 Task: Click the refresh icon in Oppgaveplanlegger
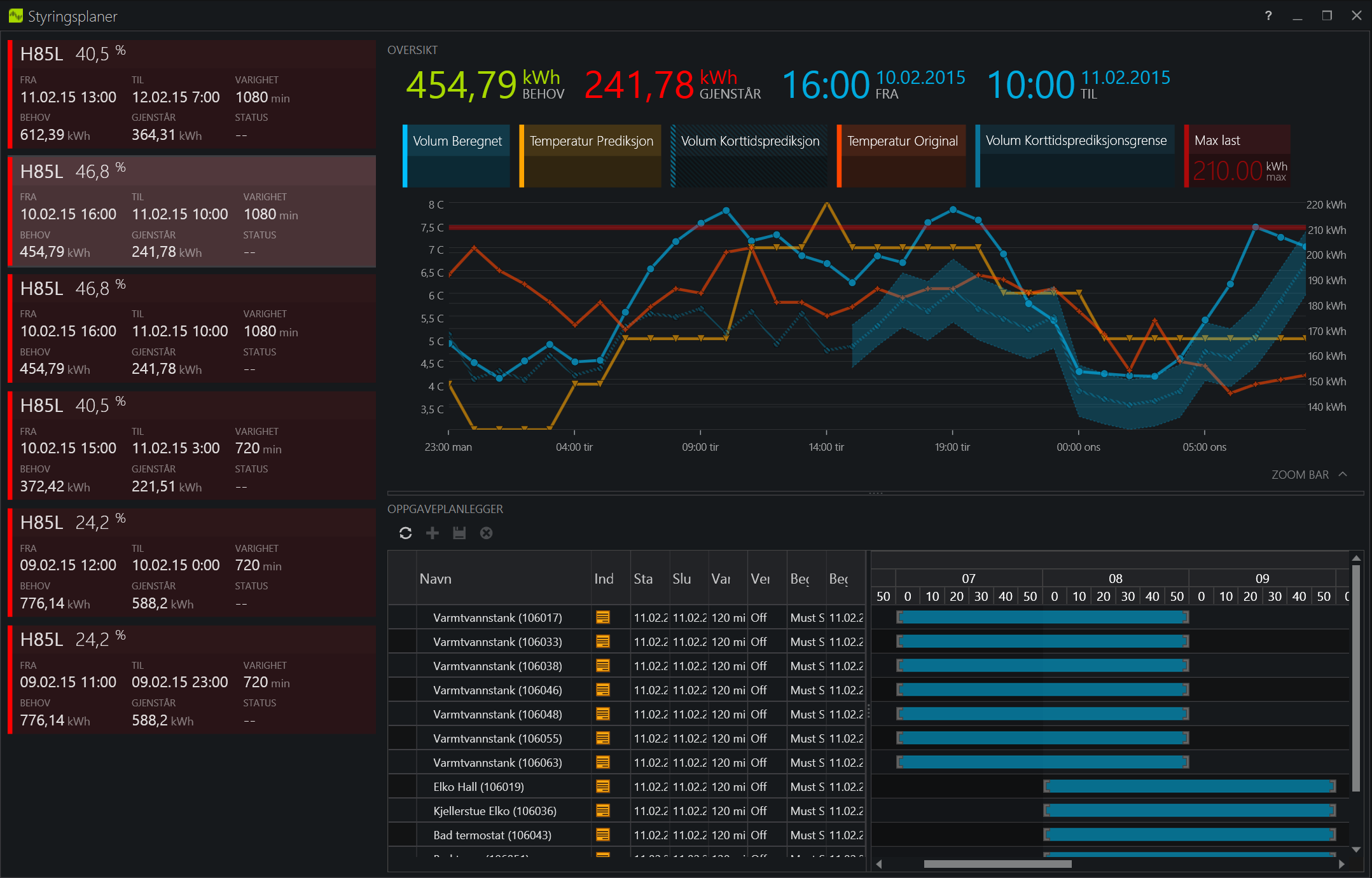(405, 533)
